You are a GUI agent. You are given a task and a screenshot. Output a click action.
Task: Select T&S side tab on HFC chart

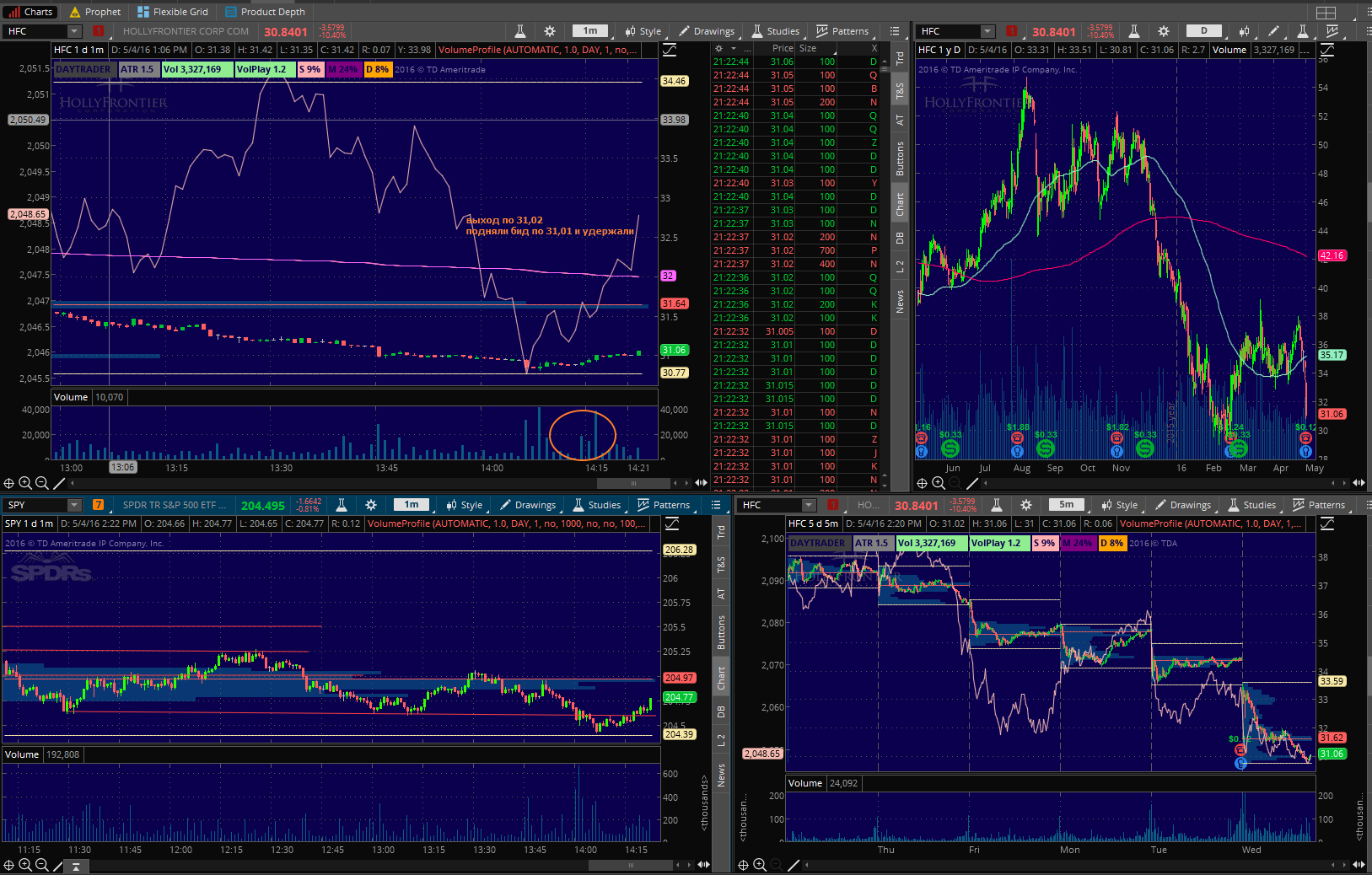[900, 90]
